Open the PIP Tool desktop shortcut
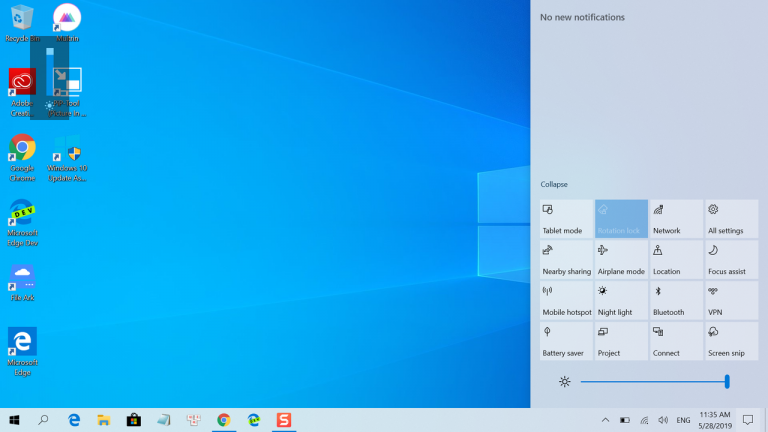This screenshot has width=768, height=432. click(x=67, y=93)
